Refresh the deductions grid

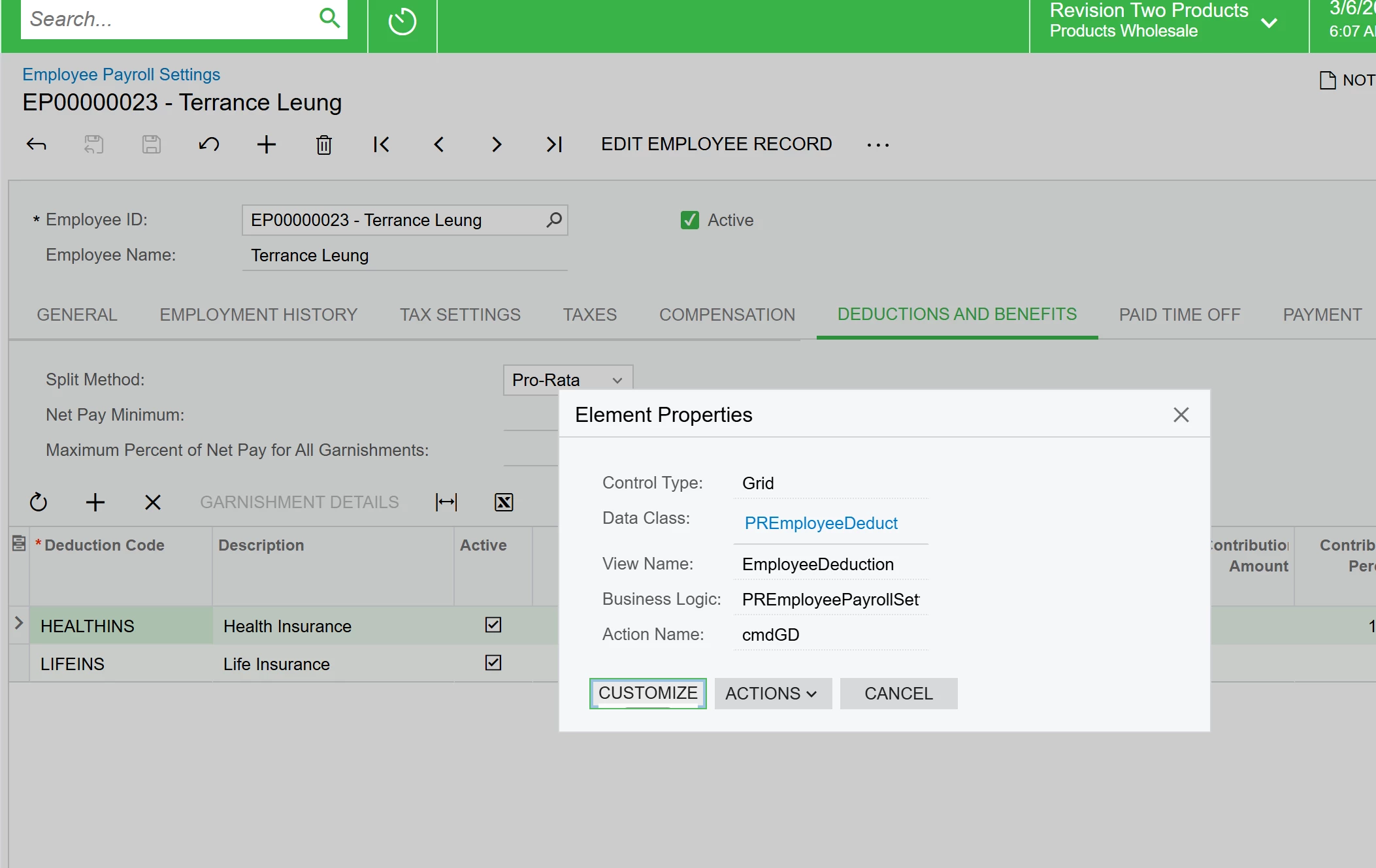pyautogui.click(x=39, y=502)
